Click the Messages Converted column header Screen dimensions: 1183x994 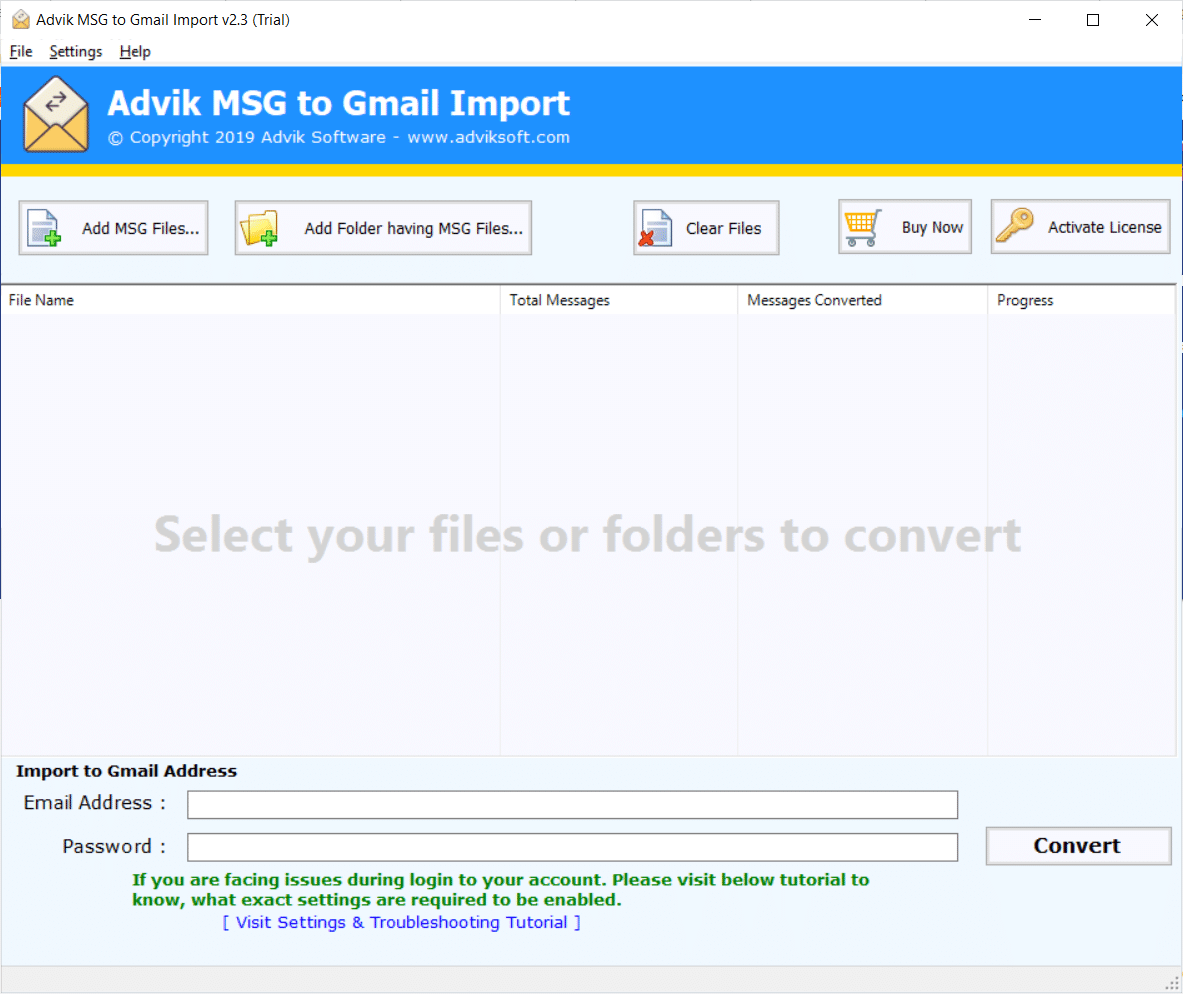pos(862,300)
